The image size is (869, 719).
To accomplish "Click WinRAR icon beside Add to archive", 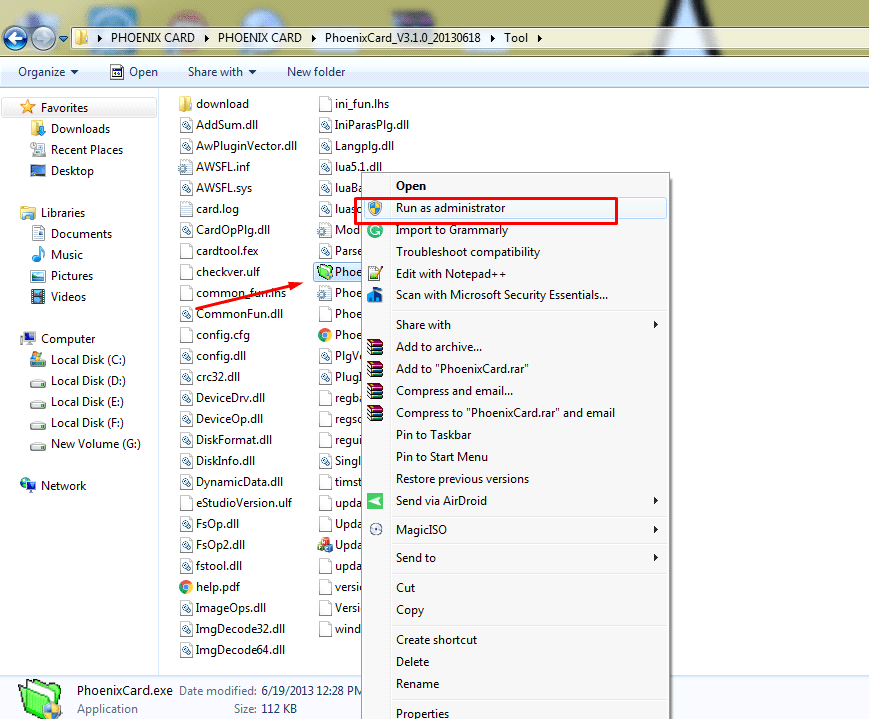I will pos(375,346).
